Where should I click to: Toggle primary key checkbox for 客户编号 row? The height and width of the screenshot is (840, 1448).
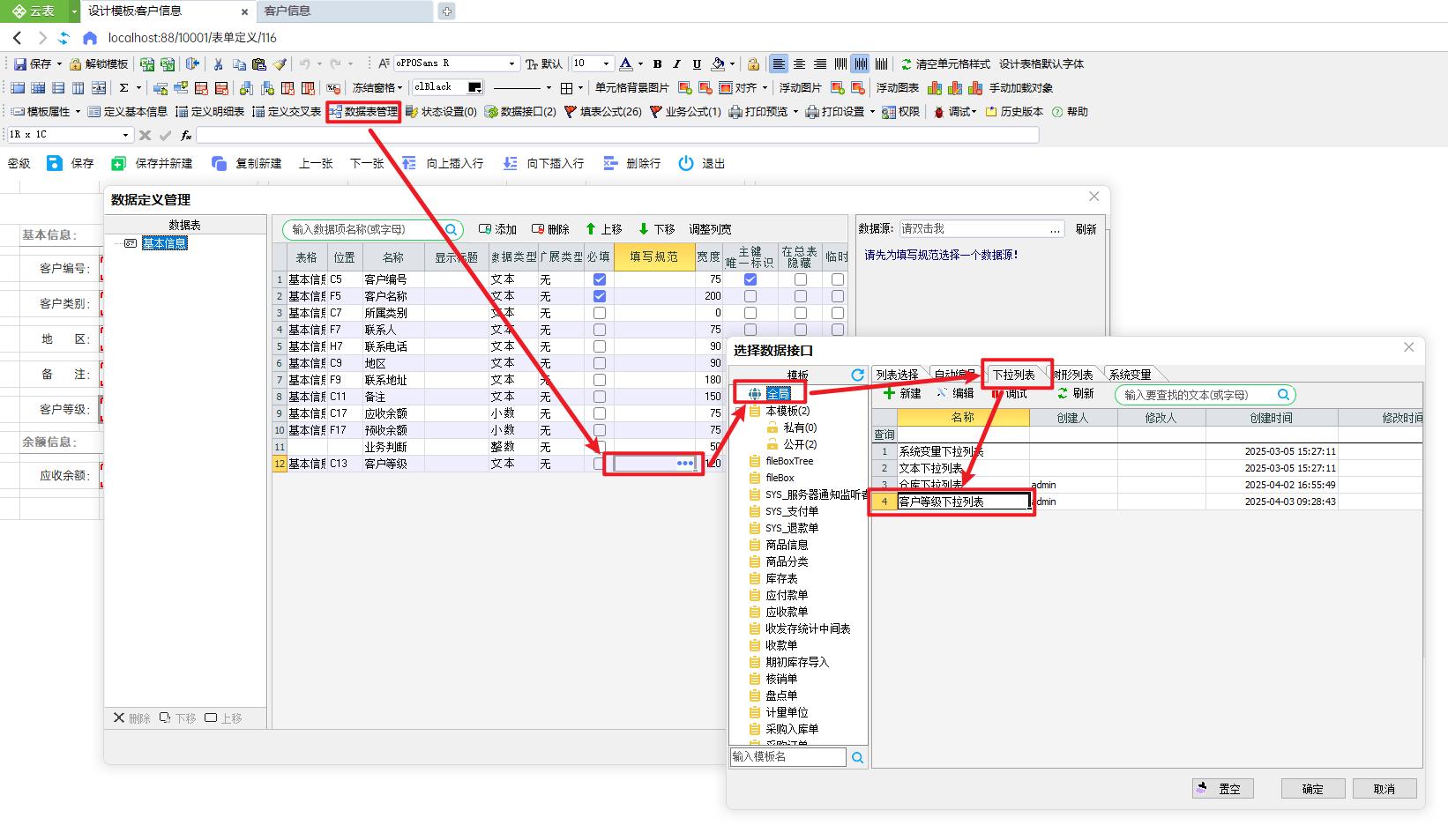[x=750, y=279]
